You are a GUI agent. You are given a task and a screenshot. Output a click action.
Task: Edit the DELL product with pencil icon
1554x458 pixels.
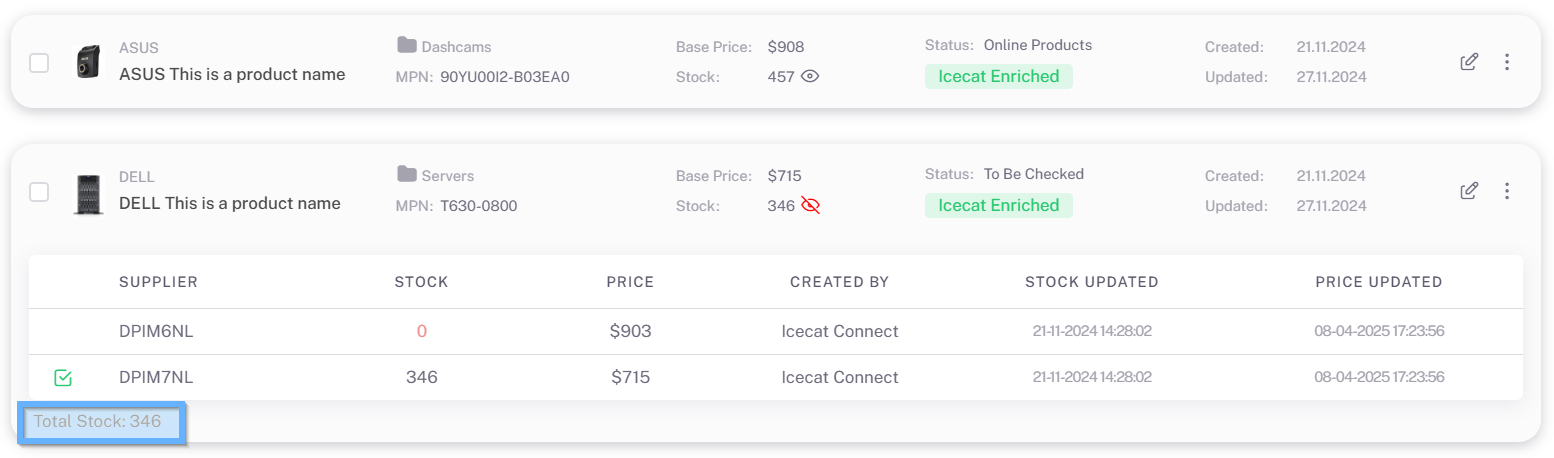click(1469, 190)
